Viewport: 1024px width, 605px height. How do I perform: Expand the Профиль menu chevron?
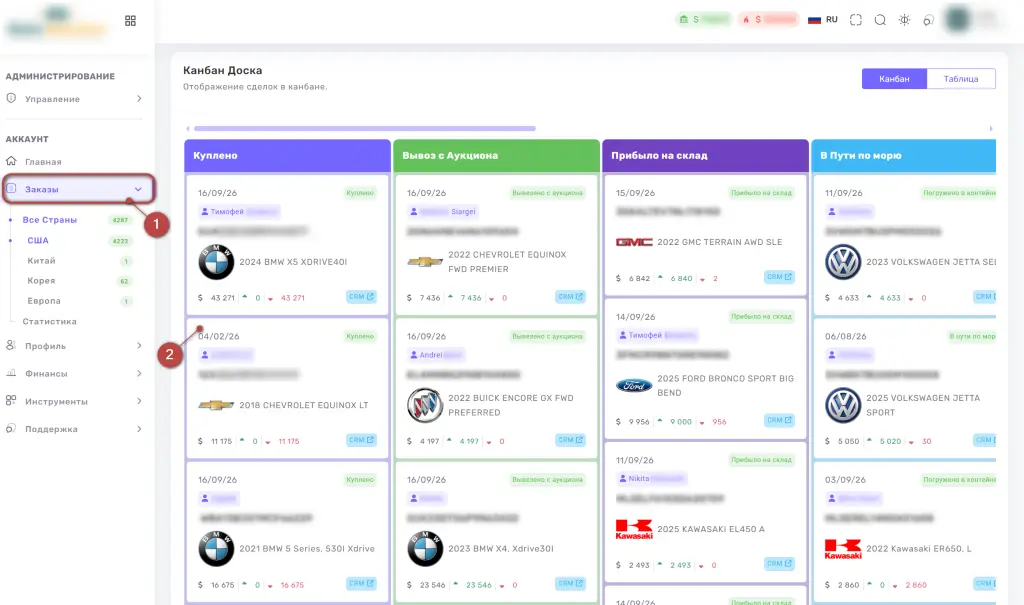(x=139, y=346)
